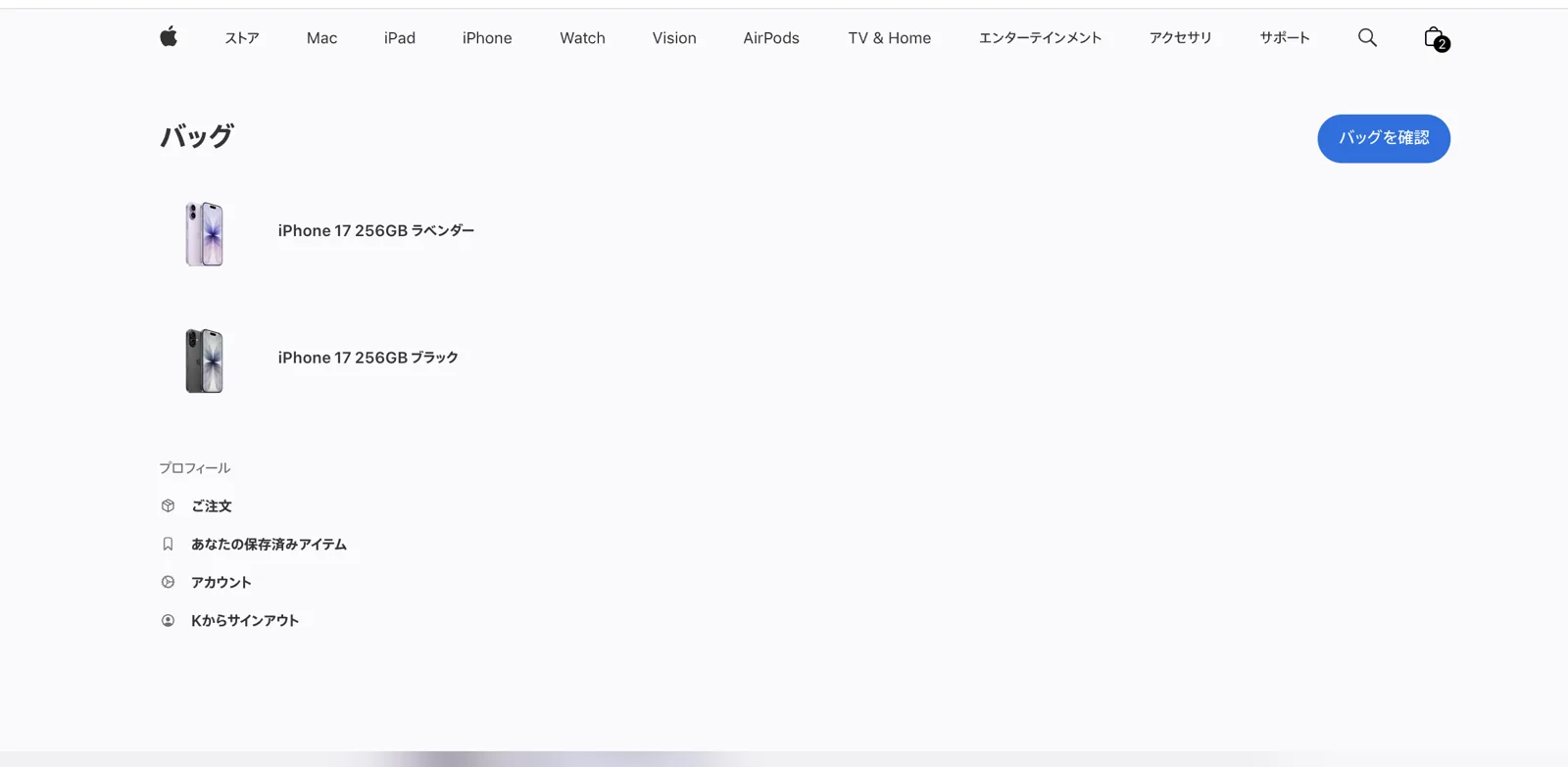Click the box icon beside ご注文
This screenshot has height=767, width=1568.
(168, 505)
